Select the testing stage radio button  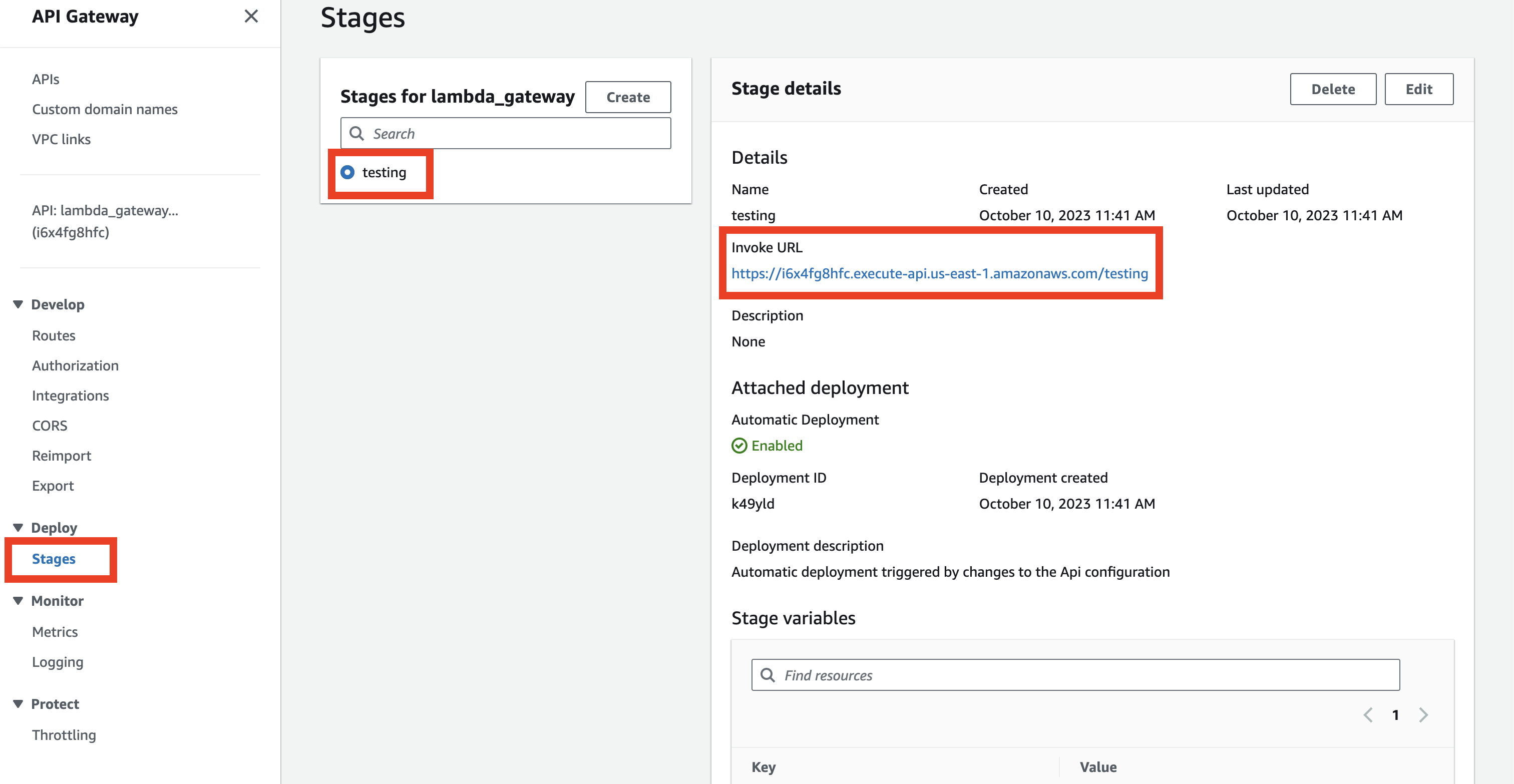coord(348,172)
